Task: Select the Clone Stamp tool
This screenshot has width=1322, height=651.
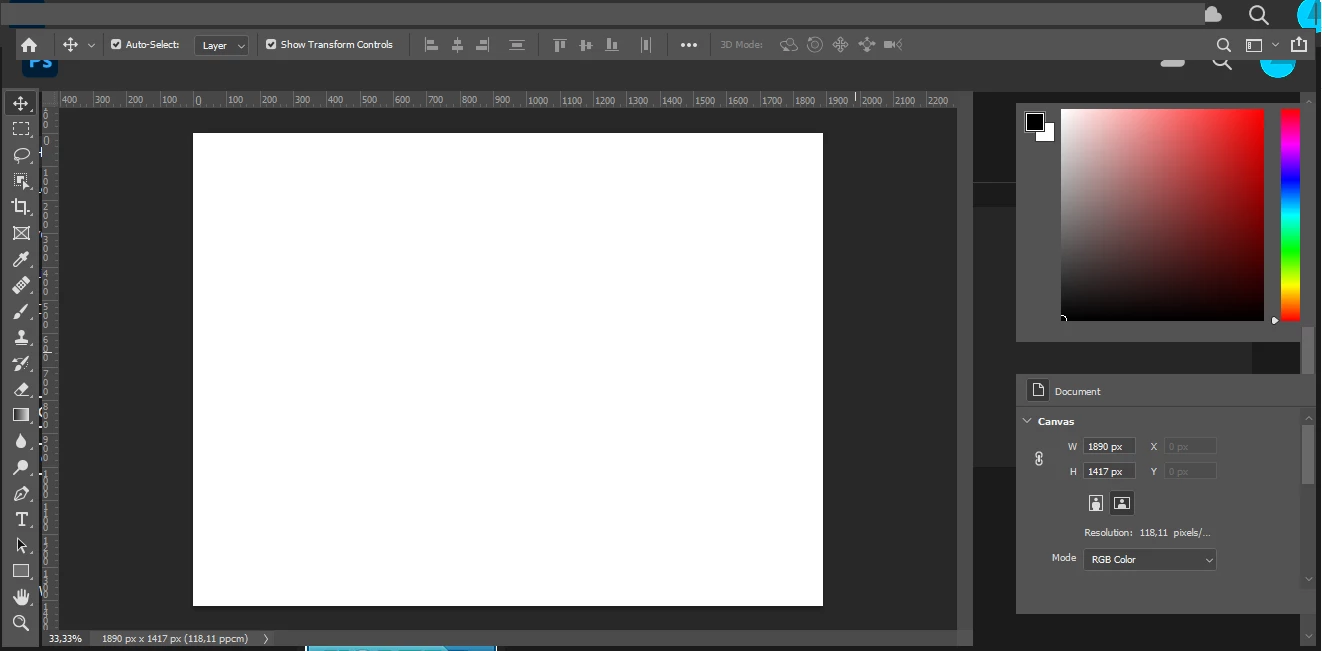Action: point(21,338)
